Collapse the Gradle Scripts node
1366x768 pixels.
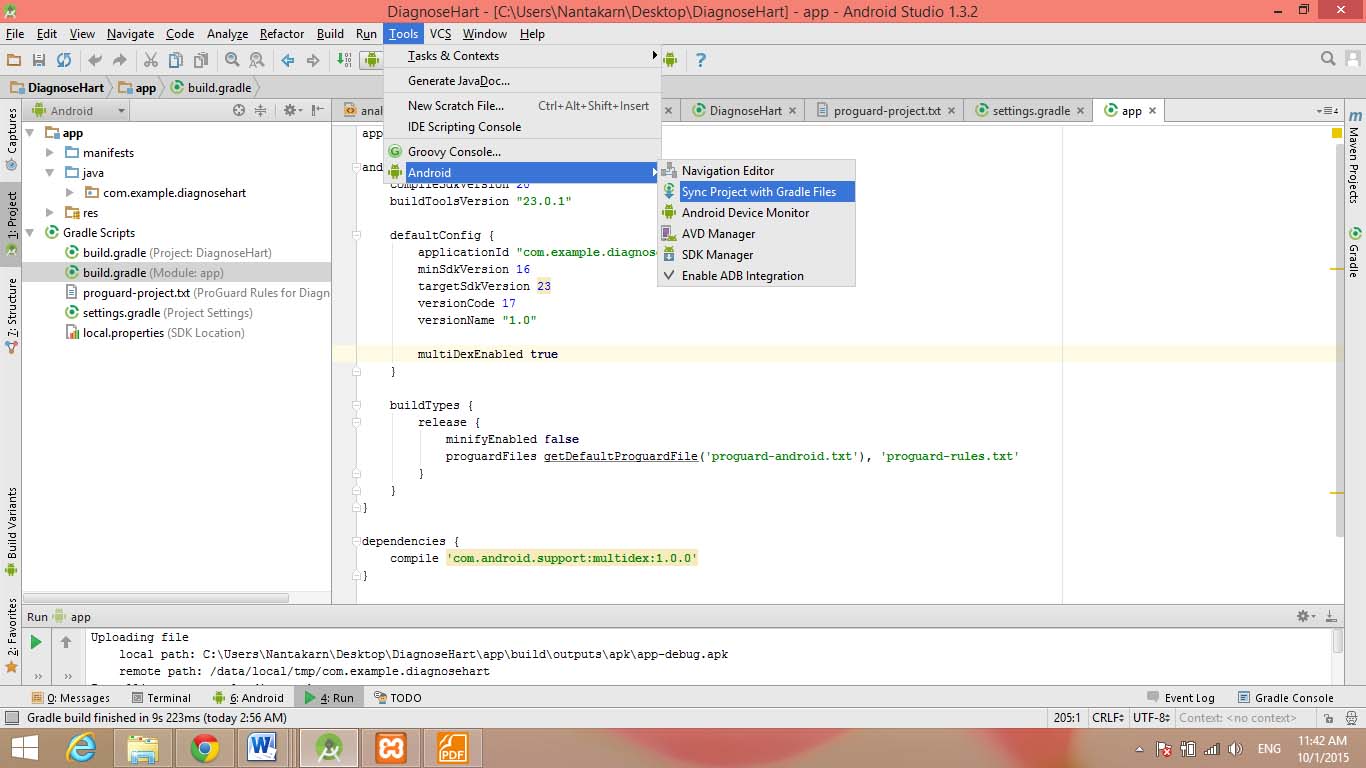pyautogui.click(x=30, y=233)
